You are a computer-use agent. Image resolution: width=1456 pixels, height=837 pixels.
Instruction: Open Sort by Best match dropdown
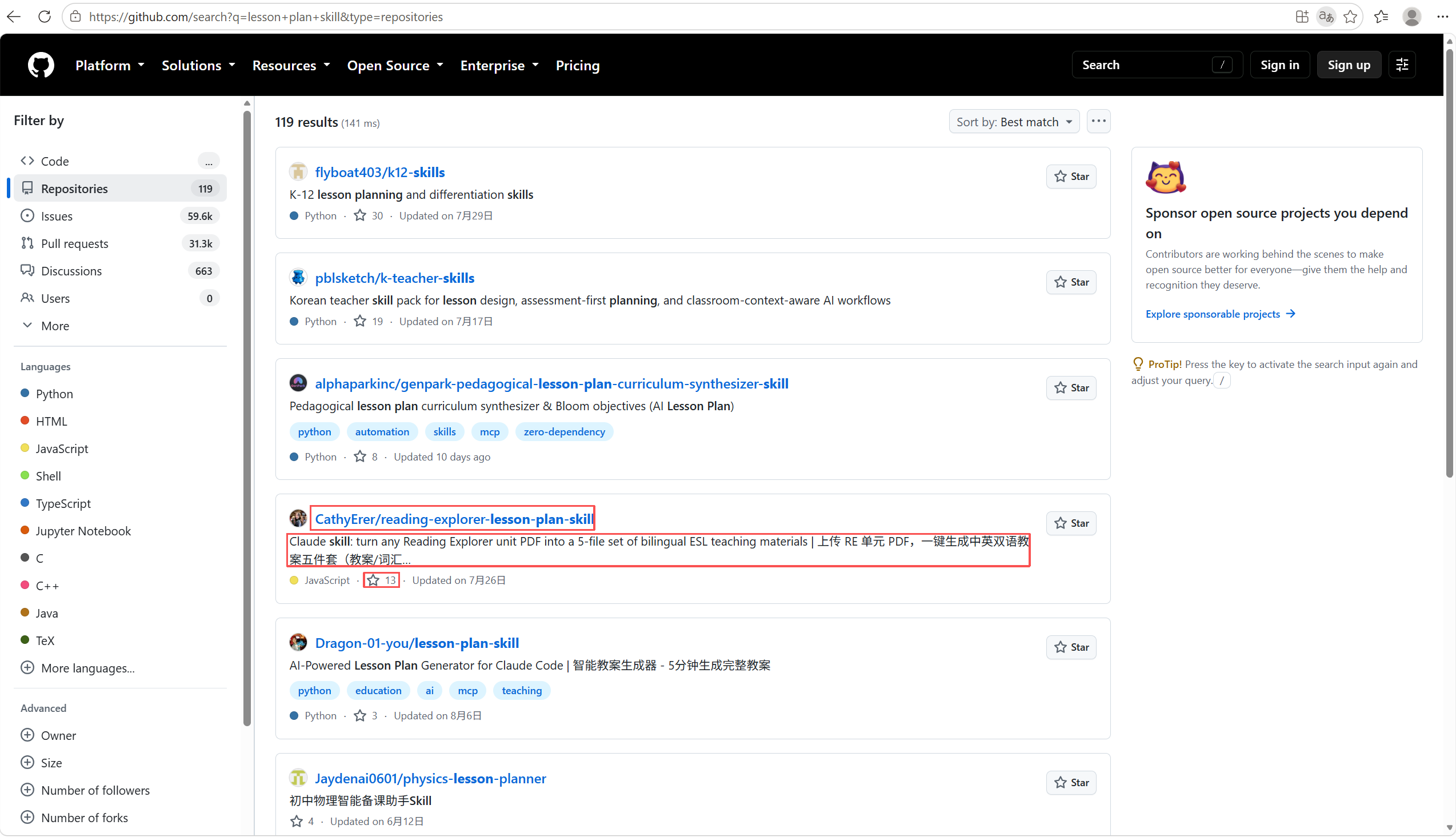1014,121
